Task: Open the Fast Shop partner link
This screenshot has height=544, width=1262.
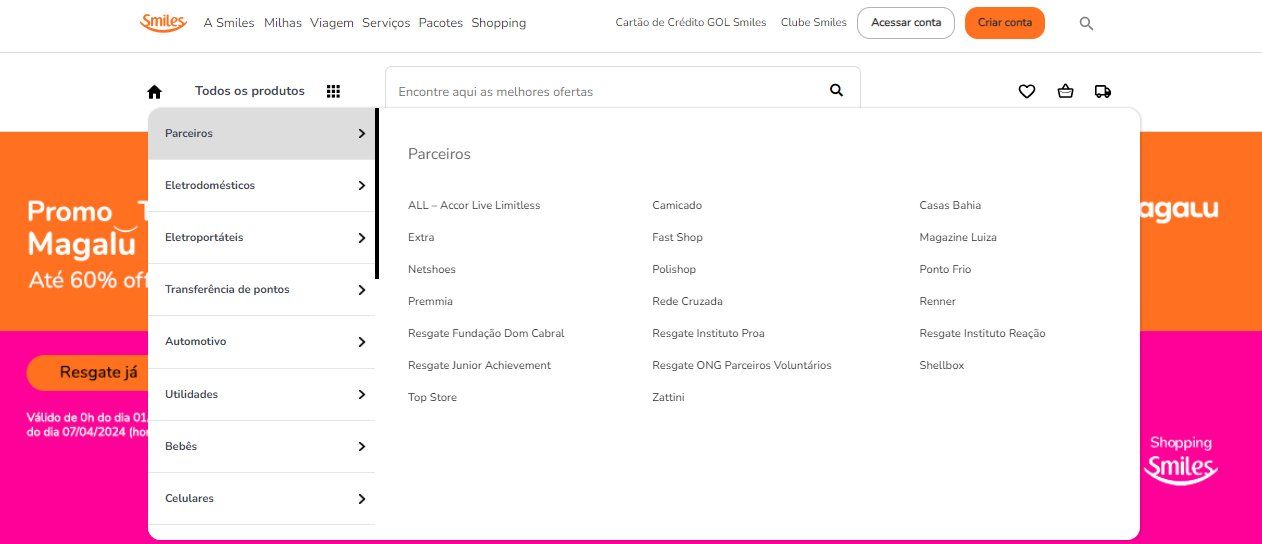Action: 677,237
